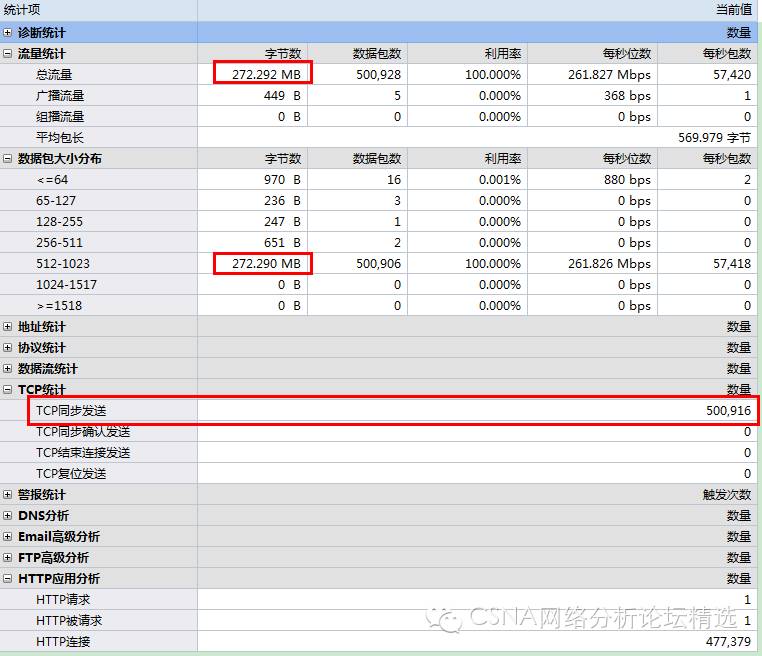Image resolution: width=762 pixels, height=656 pixels.
Task: Click the 500,906 packet count value
Action: (379, 263)
